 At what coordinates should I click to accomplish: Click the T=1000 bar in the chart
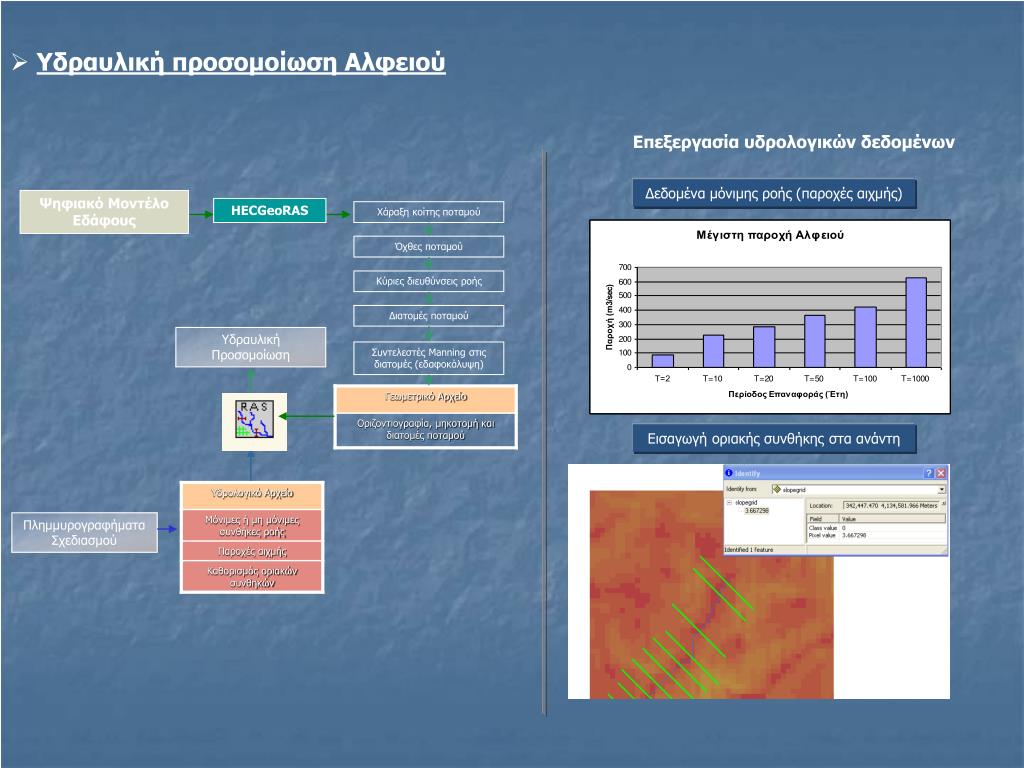(x=916, y=322)
